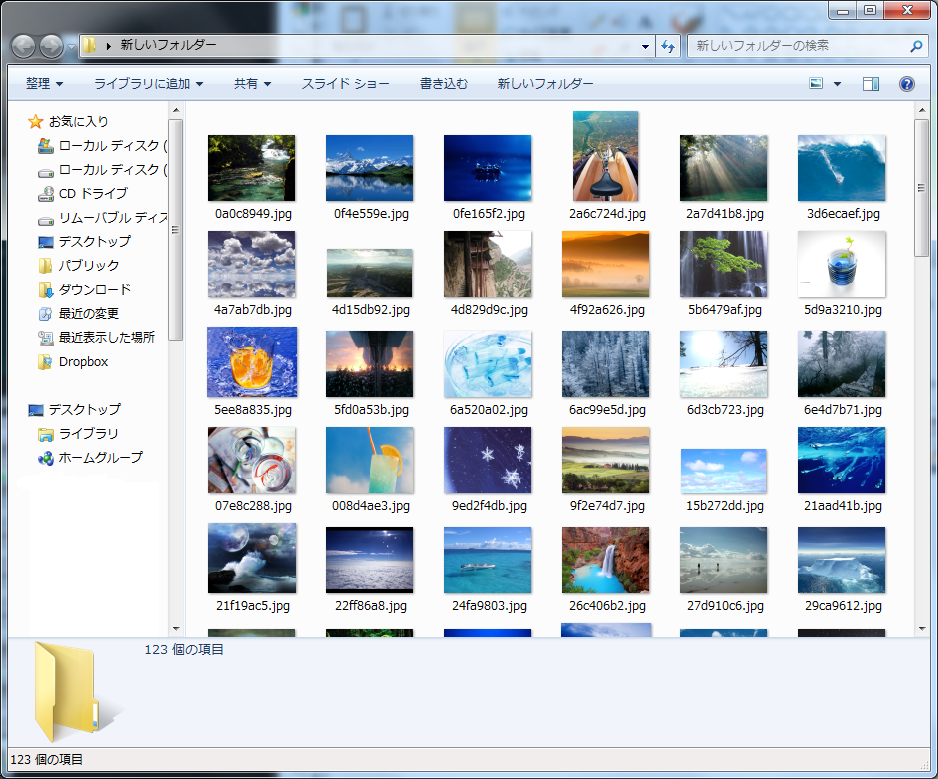Viewport: 938px width, 779px height.
Task: Select thumbnail 2a6c724d.jpg
Action: pos(605,156)
